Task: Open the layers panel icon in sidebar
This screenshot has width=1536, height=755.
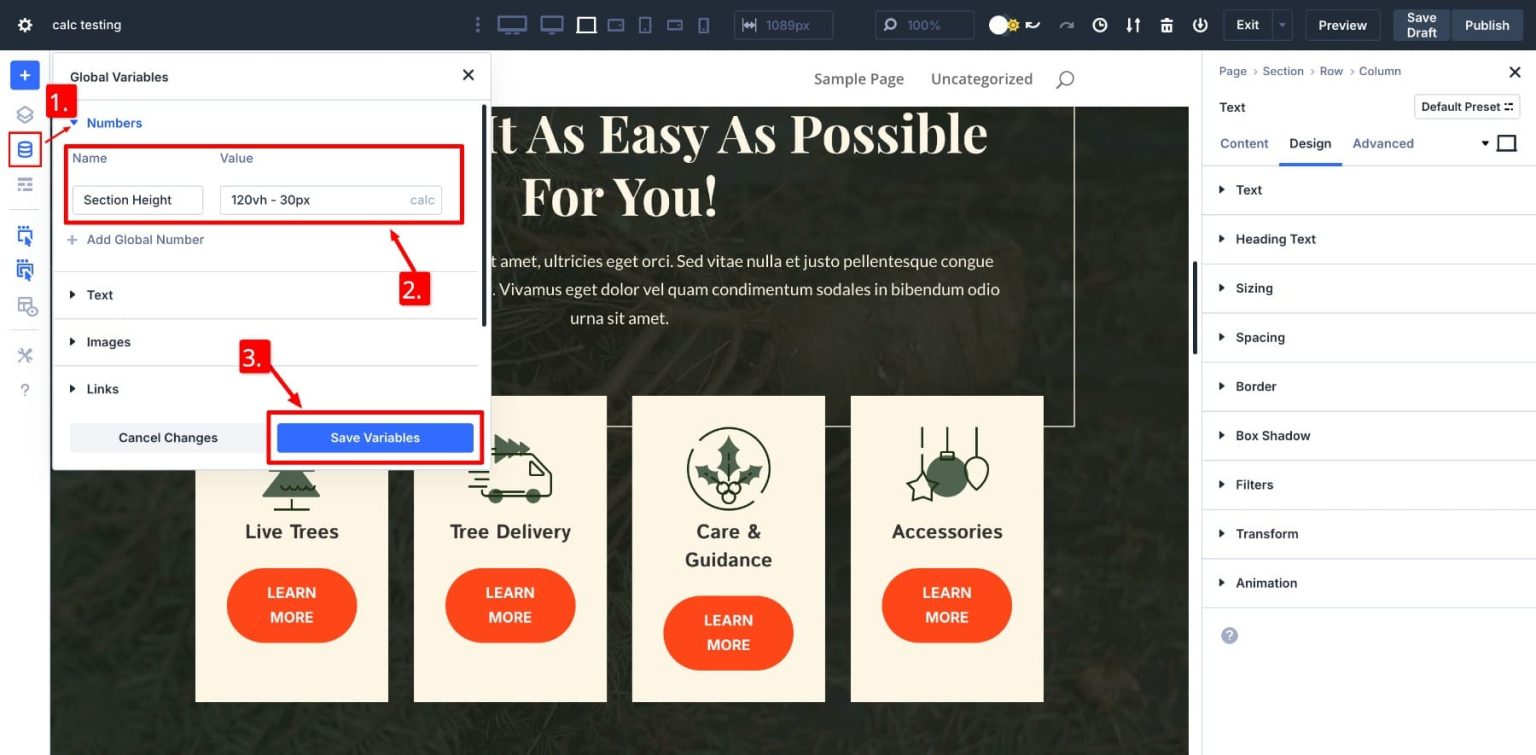Action: (24, 114)
